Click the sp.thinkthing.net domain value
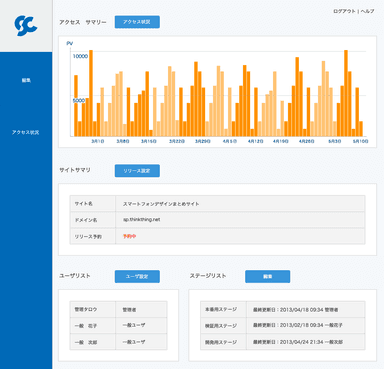 tap(142, 220)
